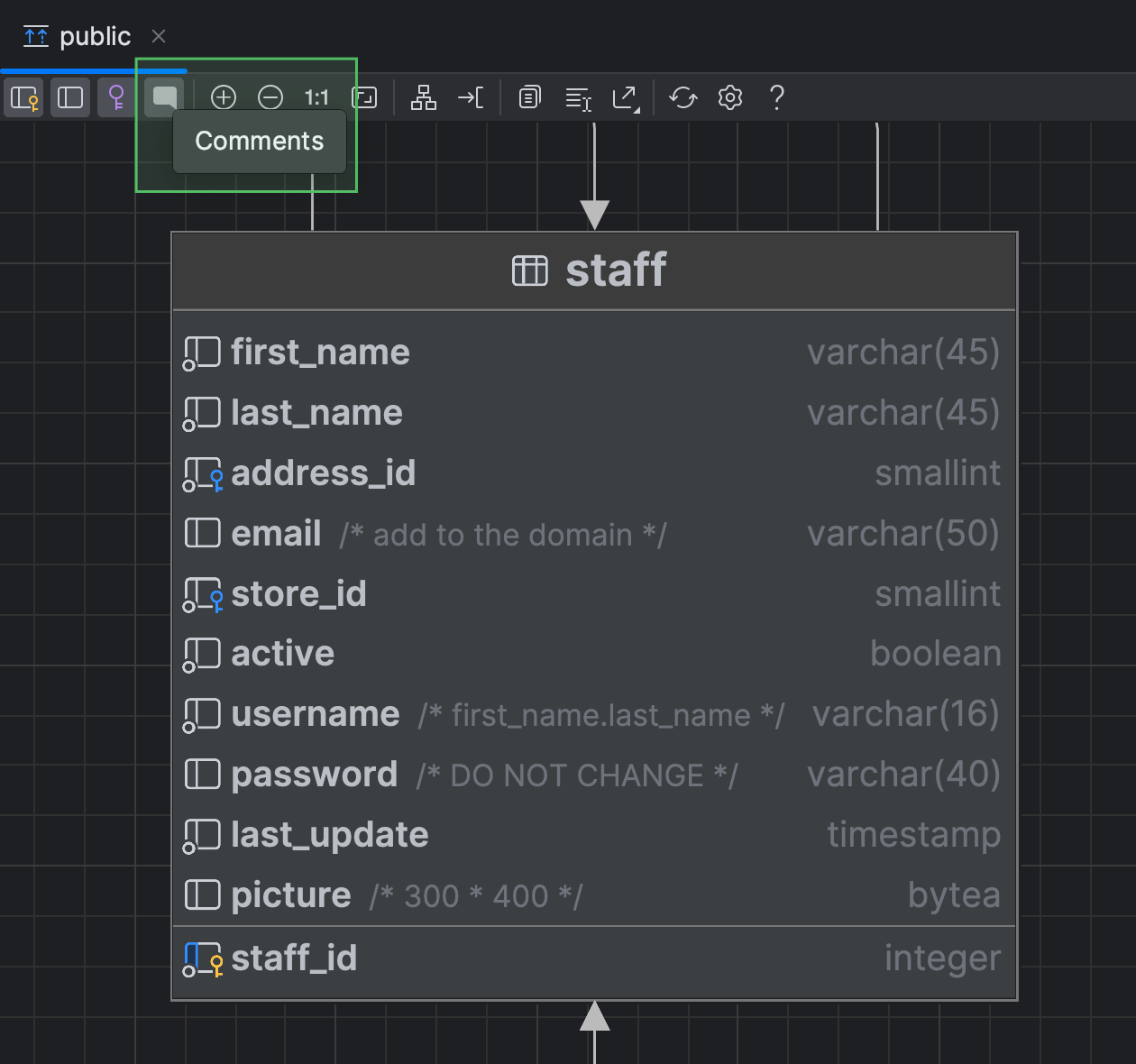This screenshot has height=1064, width=1136.
Task: Open the export diagram options
Action: point(626,97)
